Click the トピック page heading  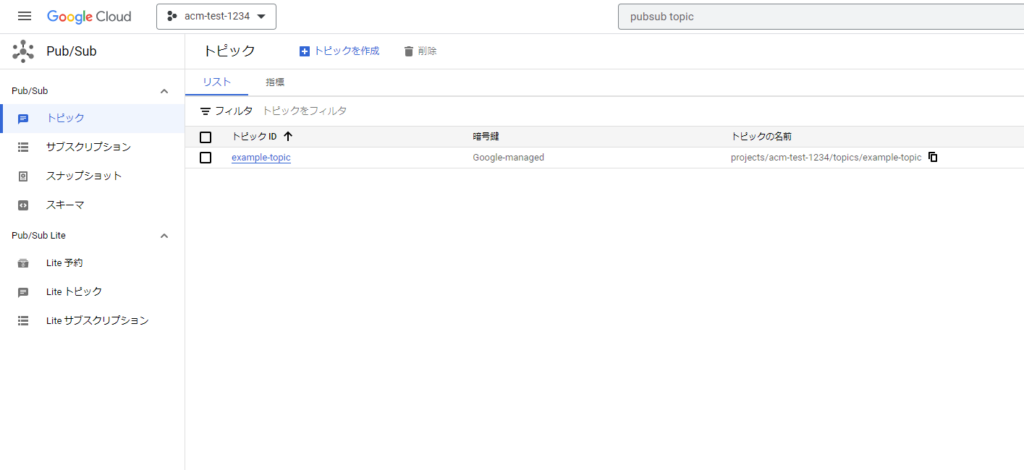(x=229, y=51)
